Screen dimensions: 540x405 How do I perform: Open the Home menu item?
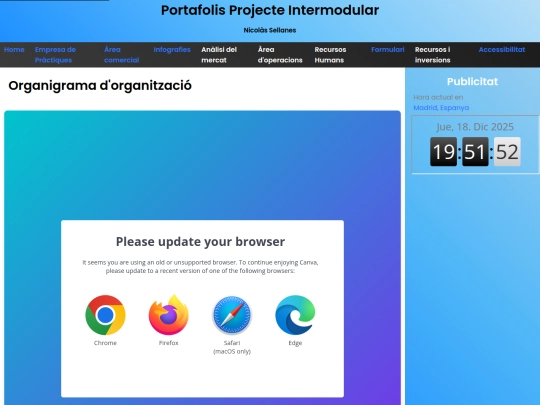(14, 50)
